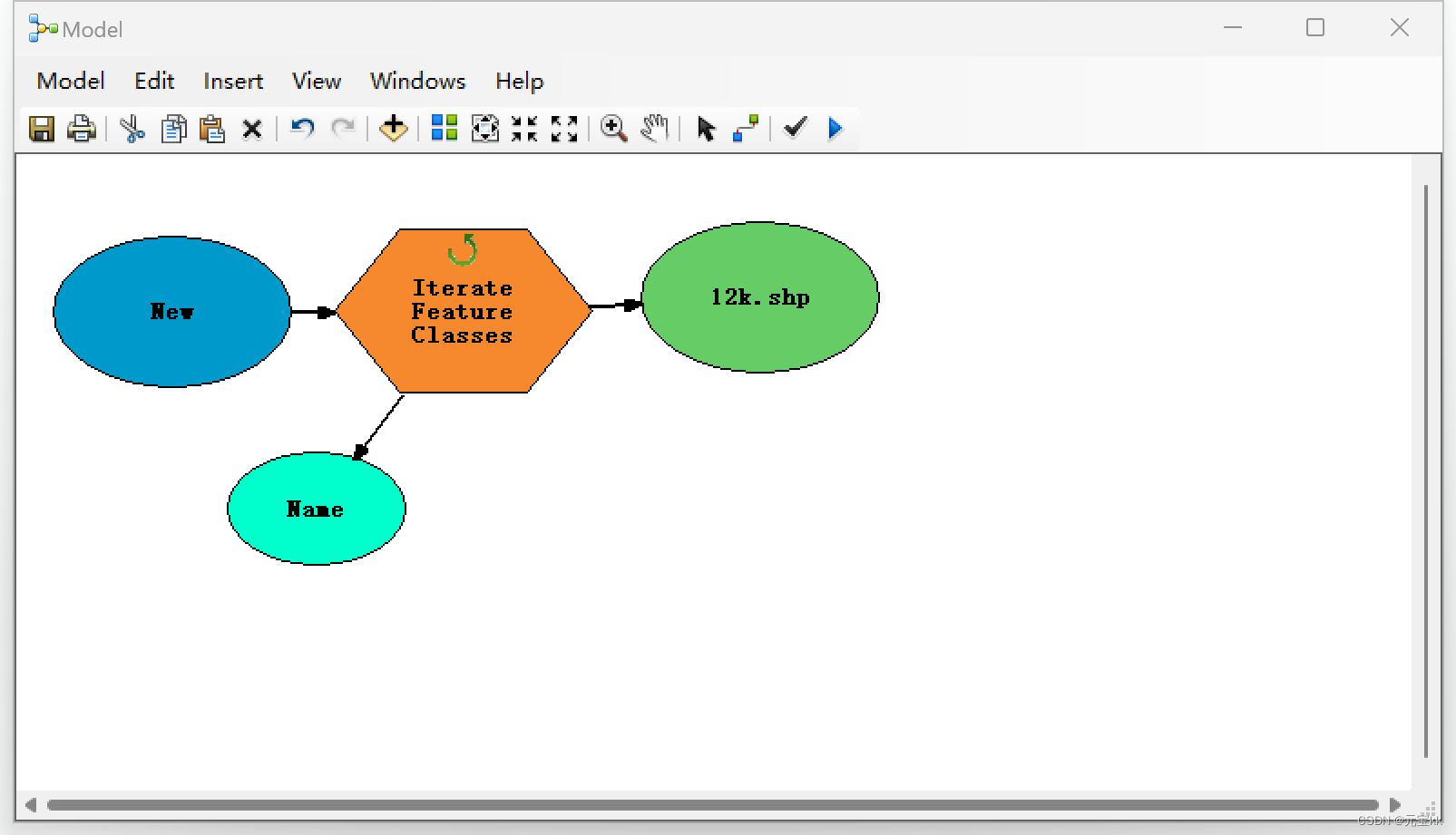Image resolution: width=1456 pixels, height=835 pixels.
Task: Open the Help menu
Action: pos(520,81)
